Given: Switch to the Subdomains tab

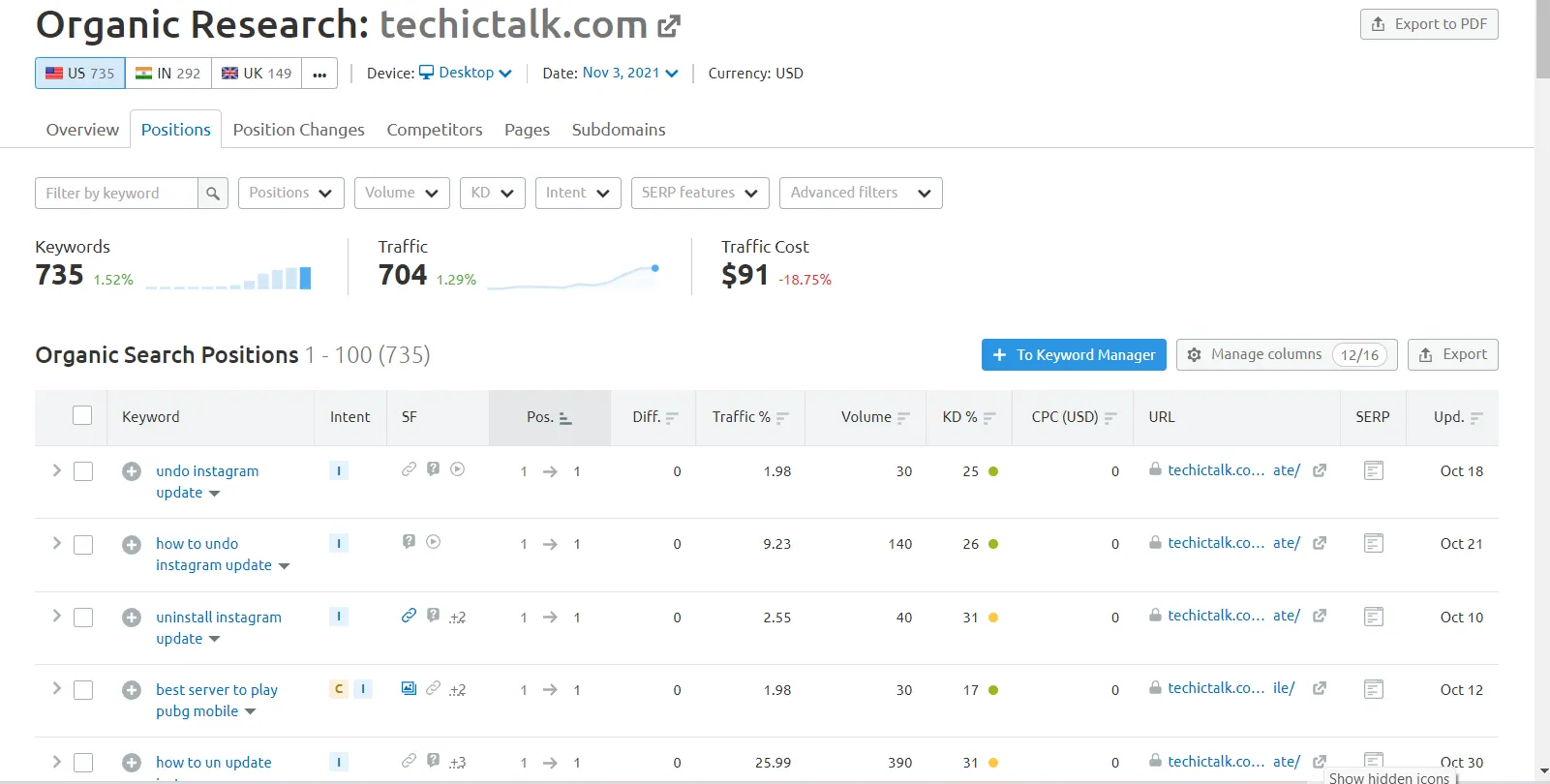Looking at the screenshot, I should [x=619, y=130].
